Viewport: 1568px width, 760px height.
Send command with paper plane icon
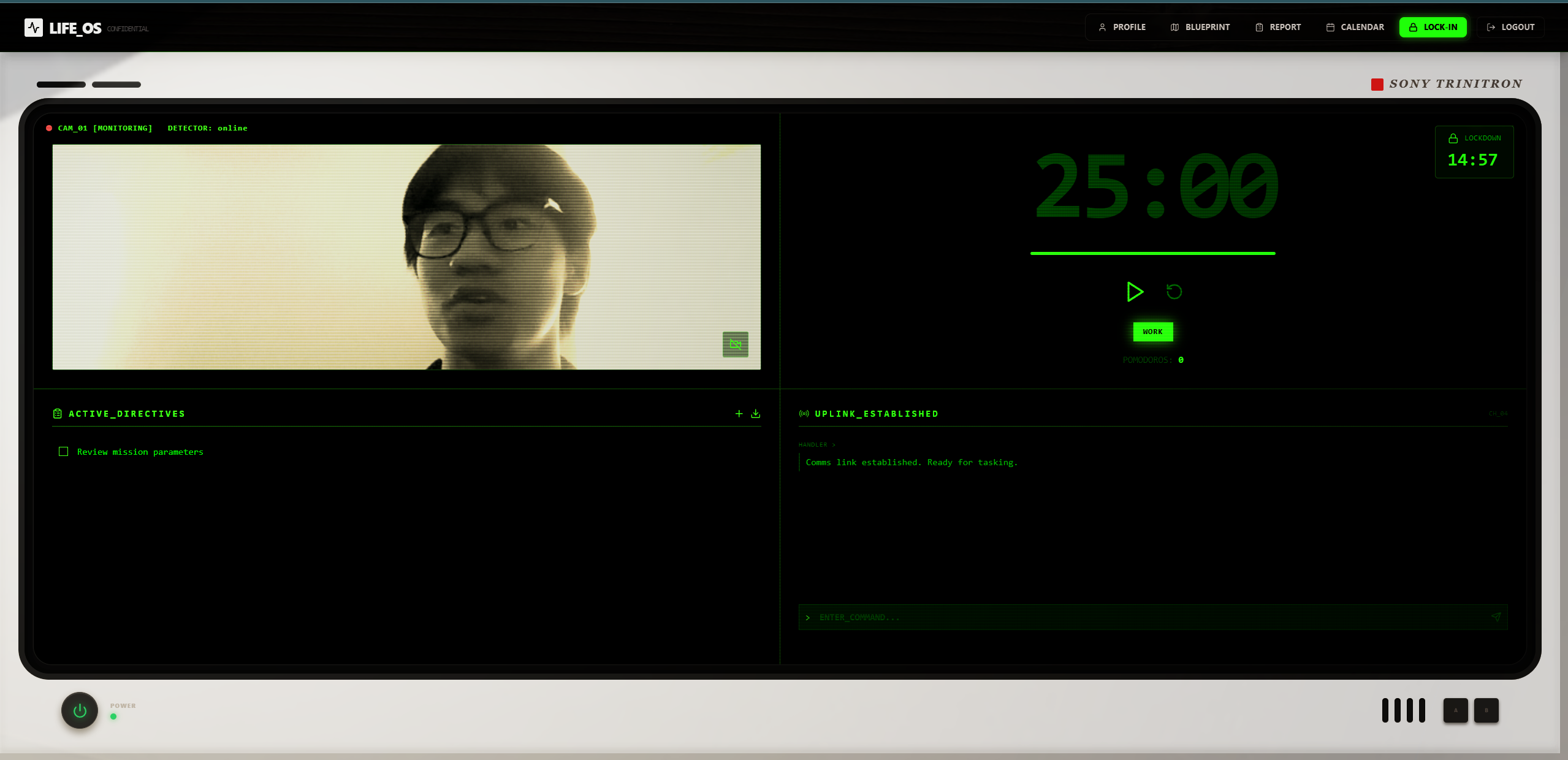[x=1496, y=617]
